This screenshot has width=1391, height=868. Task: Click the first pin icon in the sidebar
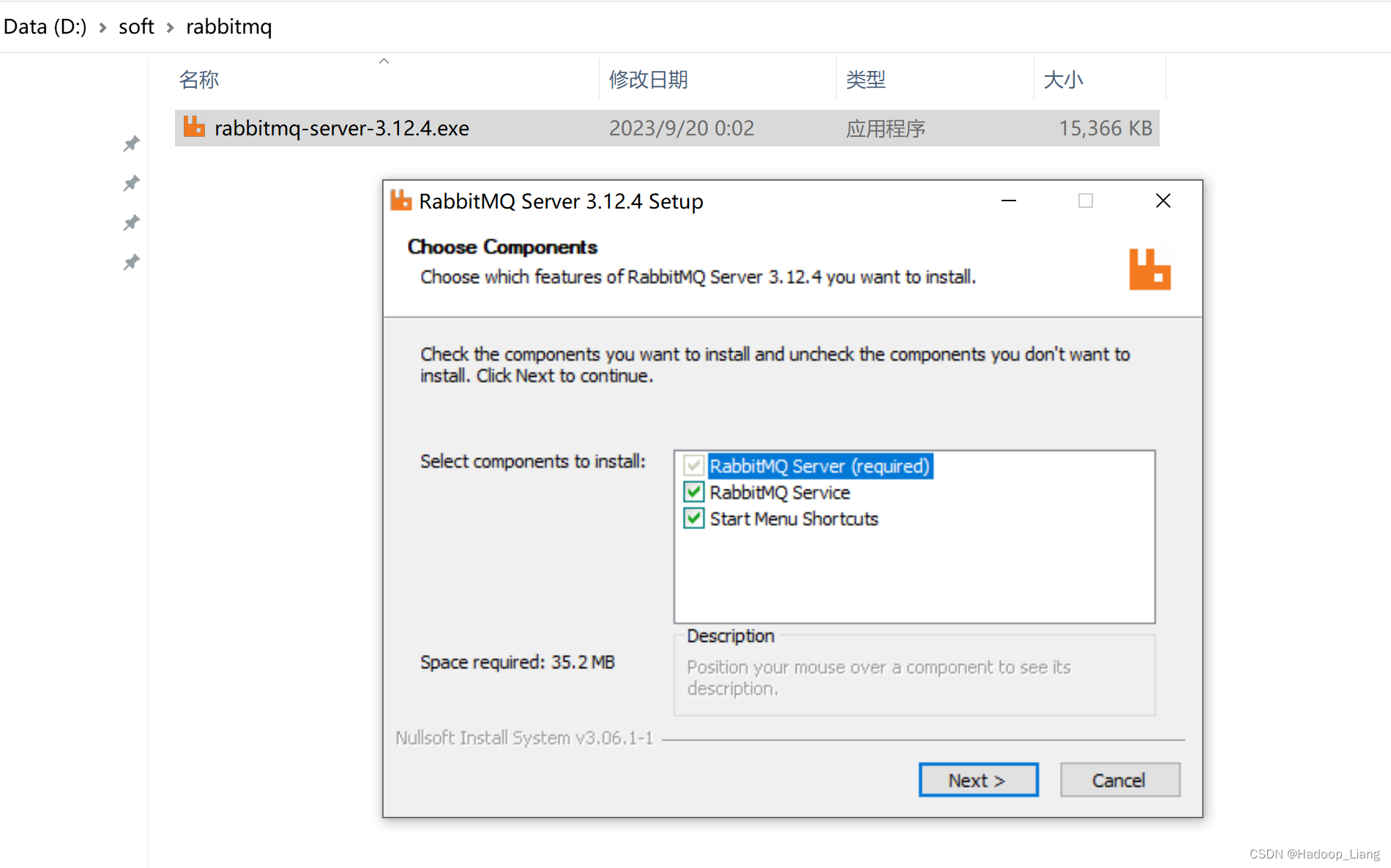coord(131,143)
